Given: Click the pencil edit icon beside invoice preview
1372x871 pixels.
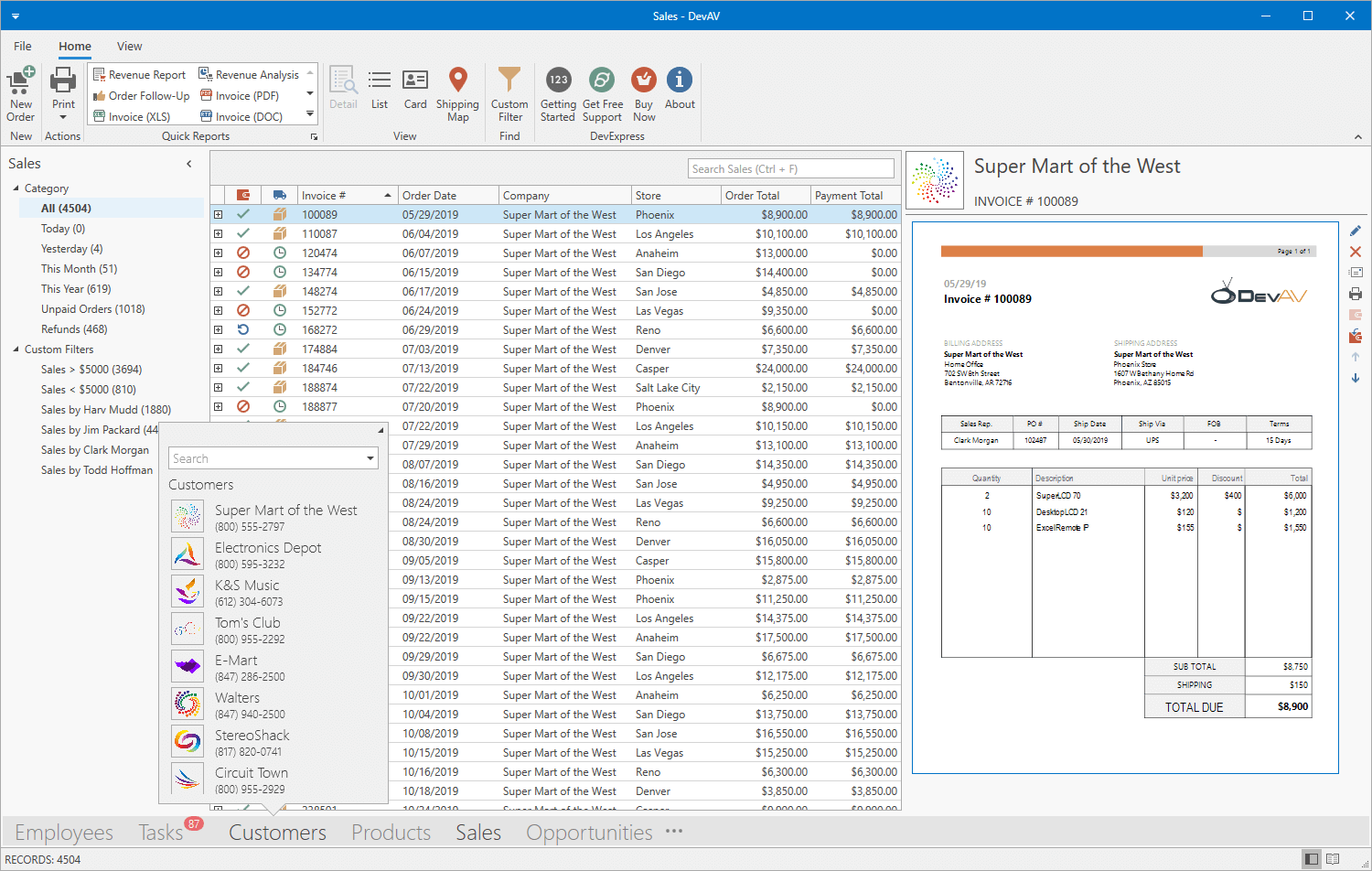Looking at the screenshot, I should click(x=1355, y=231).
